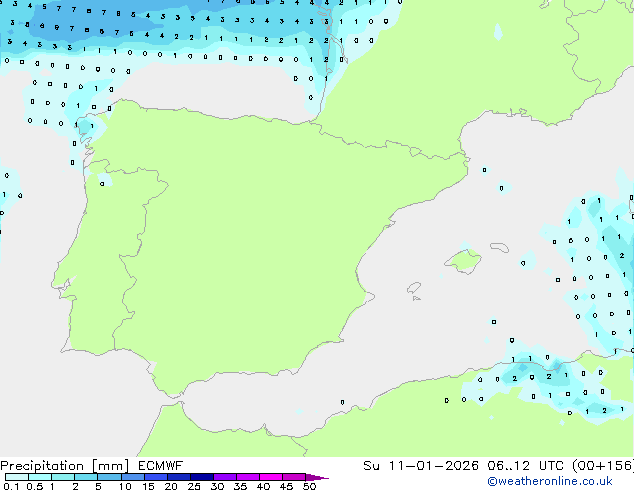Click the 45–50 mm legend swatch
Viewport: 634px width, 490px height.
[294, 477]
